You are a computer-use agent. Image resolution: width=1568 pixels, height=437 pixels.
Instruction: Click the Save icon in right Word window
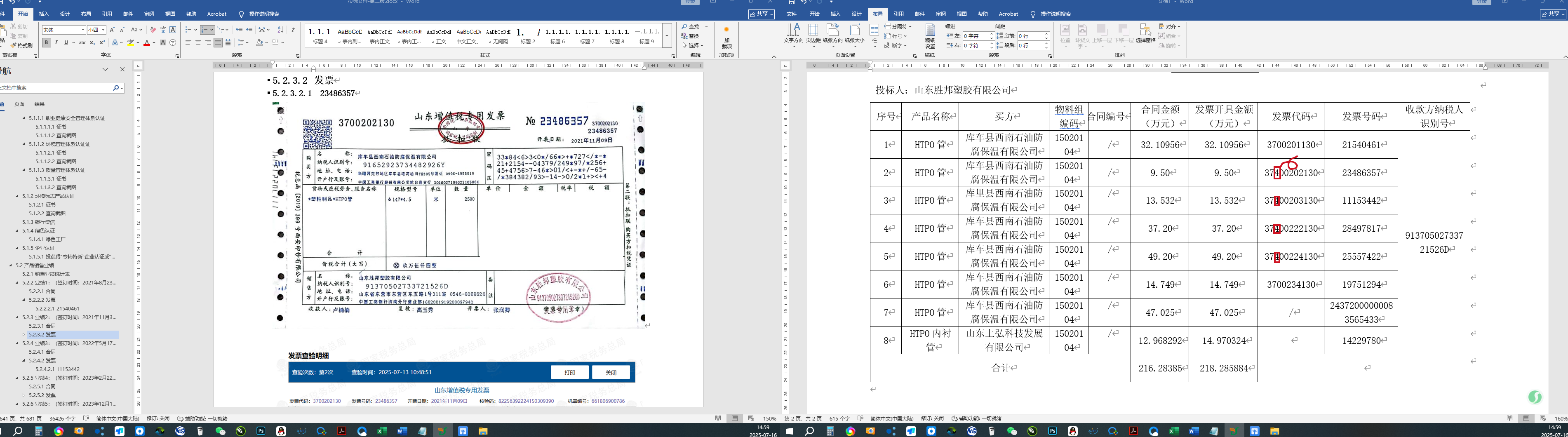[x=791, y=2]
